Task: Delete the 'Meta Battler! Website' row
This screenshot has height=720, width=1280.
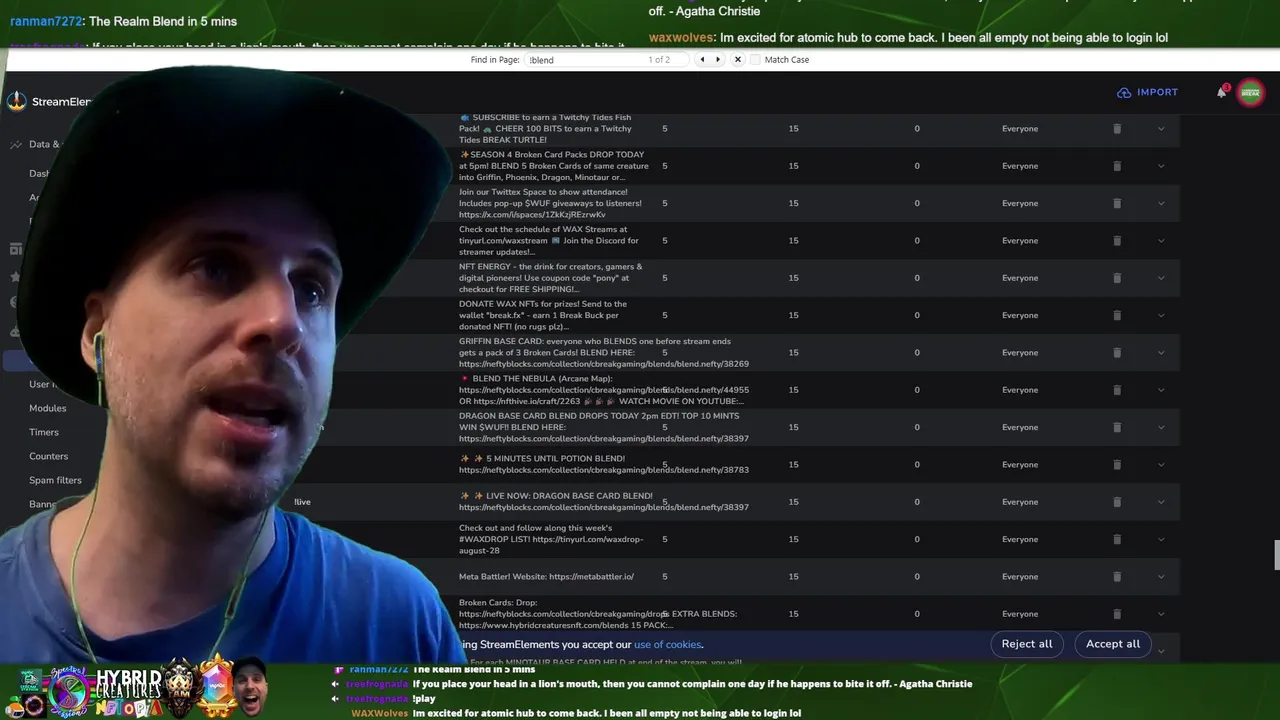Action: (1117, 577)
